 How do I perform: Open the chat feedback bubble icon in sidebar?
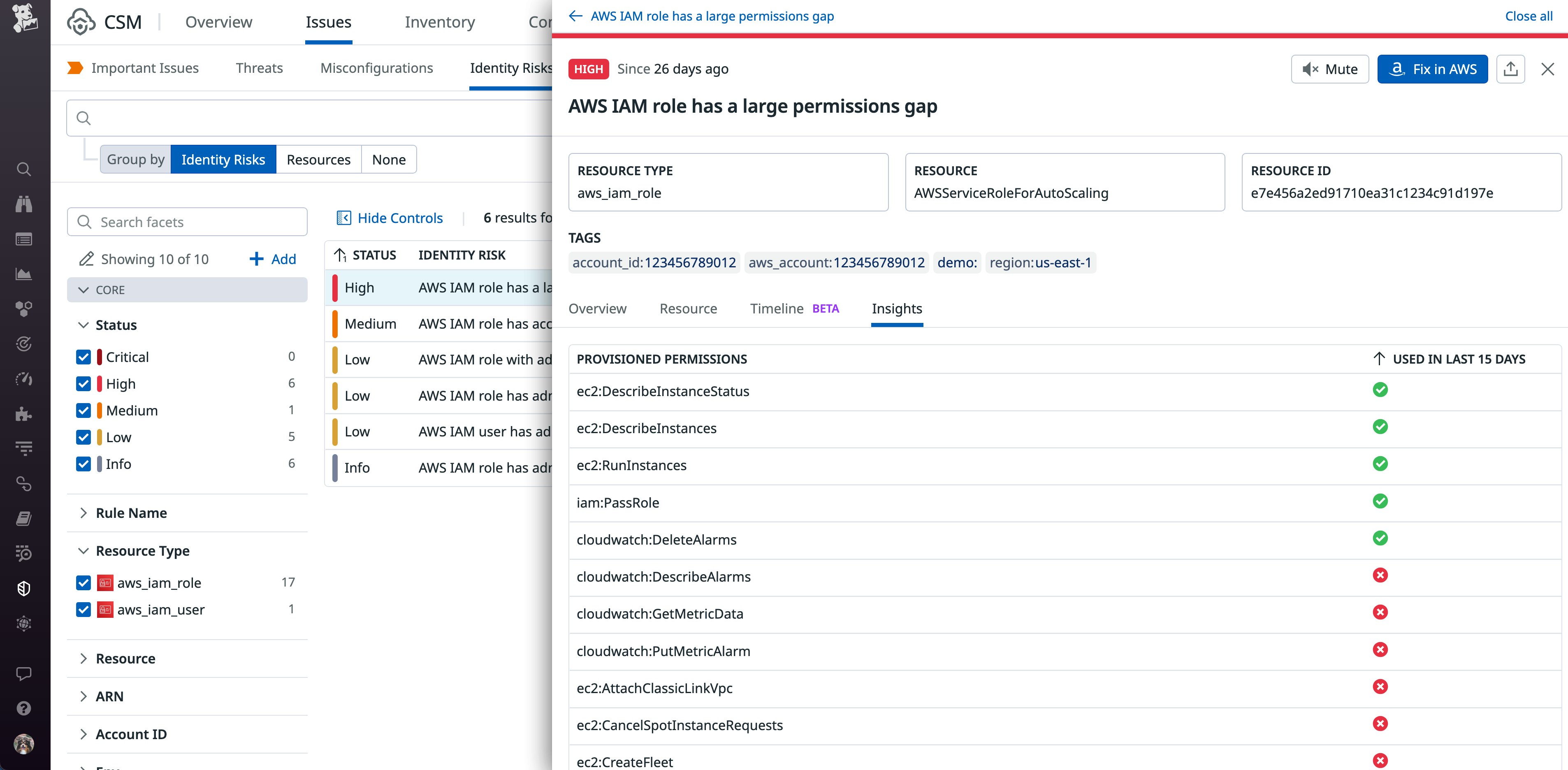click(24, 673)
